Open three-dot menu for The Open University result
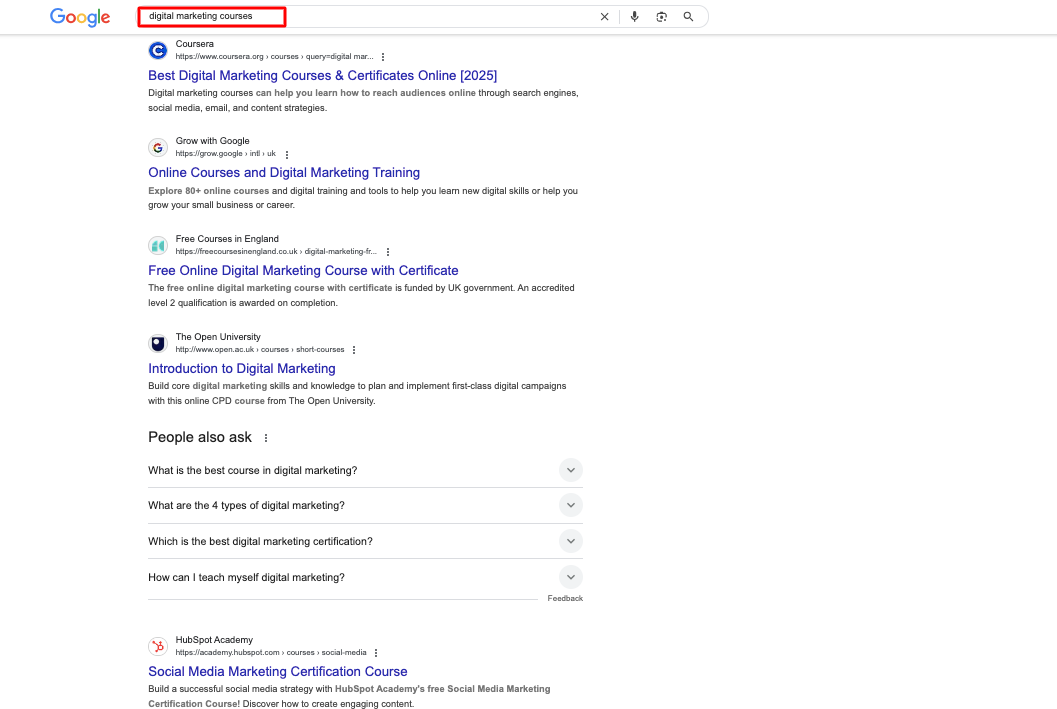Viewport: 1057px width, 709px height. 354,350
